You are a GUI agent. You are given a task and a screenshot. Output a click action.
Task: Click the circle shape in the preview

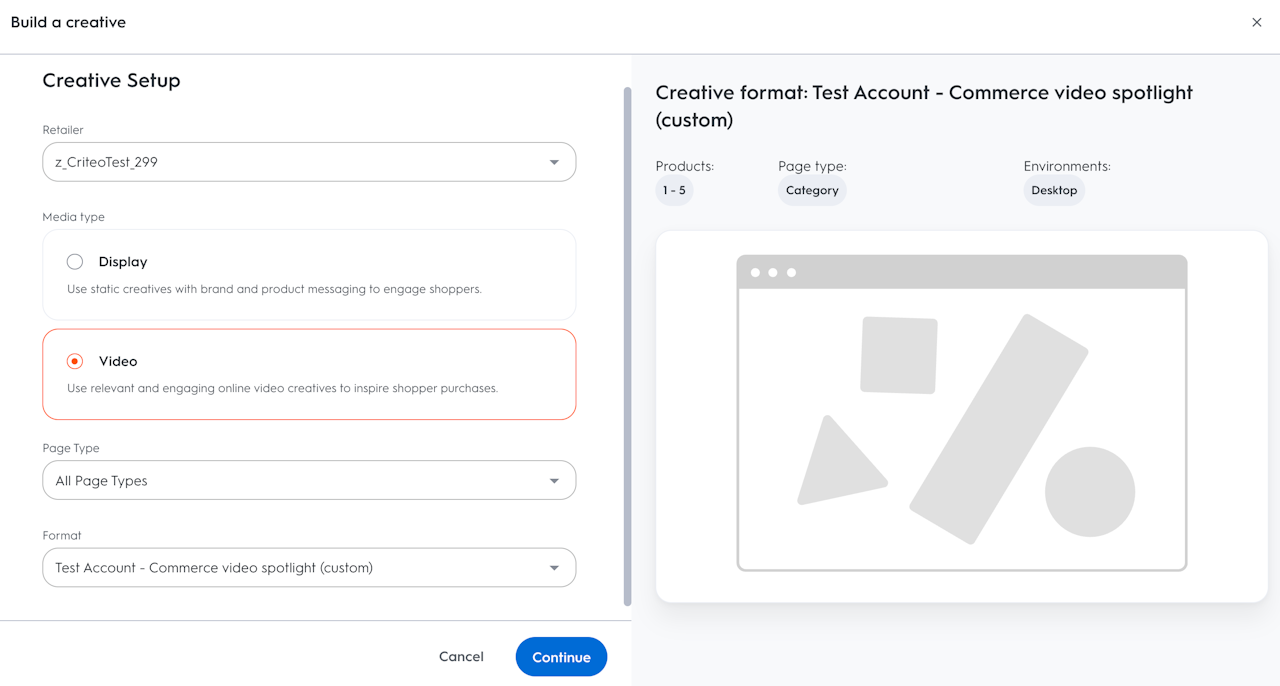(1090, 492)
